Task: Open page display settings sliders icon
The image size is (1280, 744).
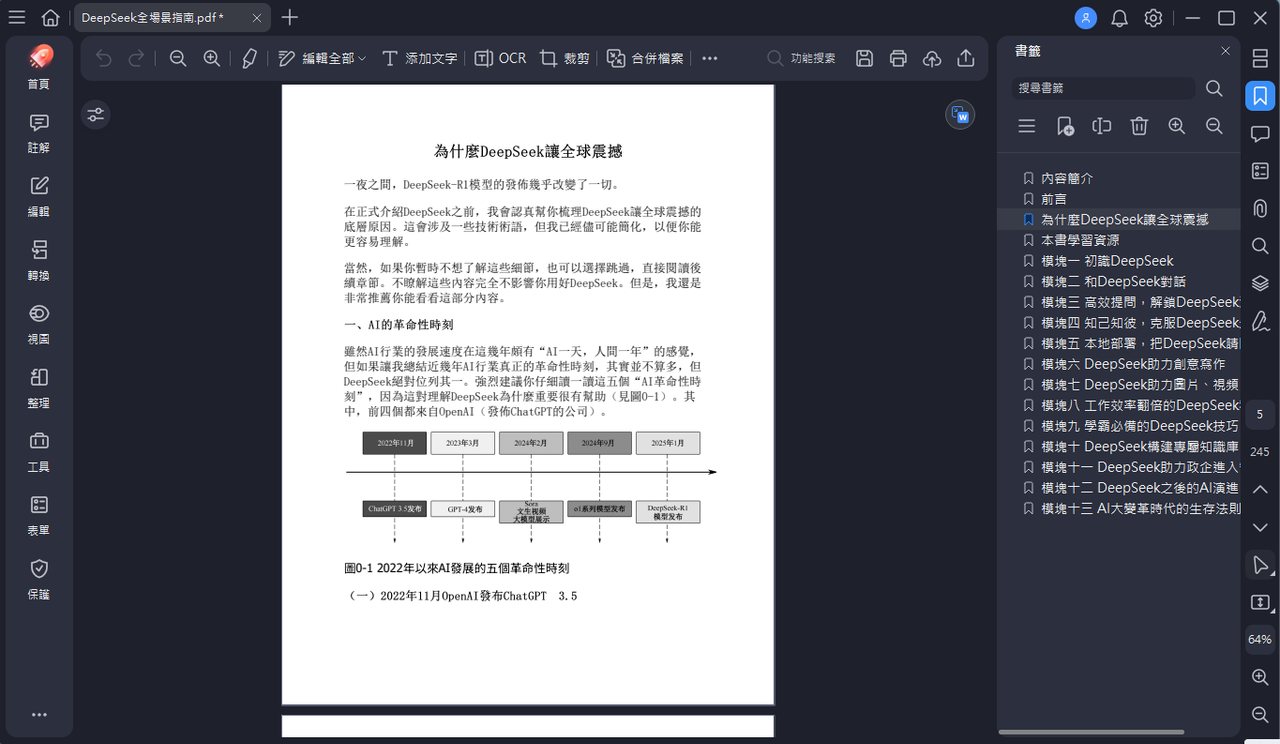Action: pos(95,115)
